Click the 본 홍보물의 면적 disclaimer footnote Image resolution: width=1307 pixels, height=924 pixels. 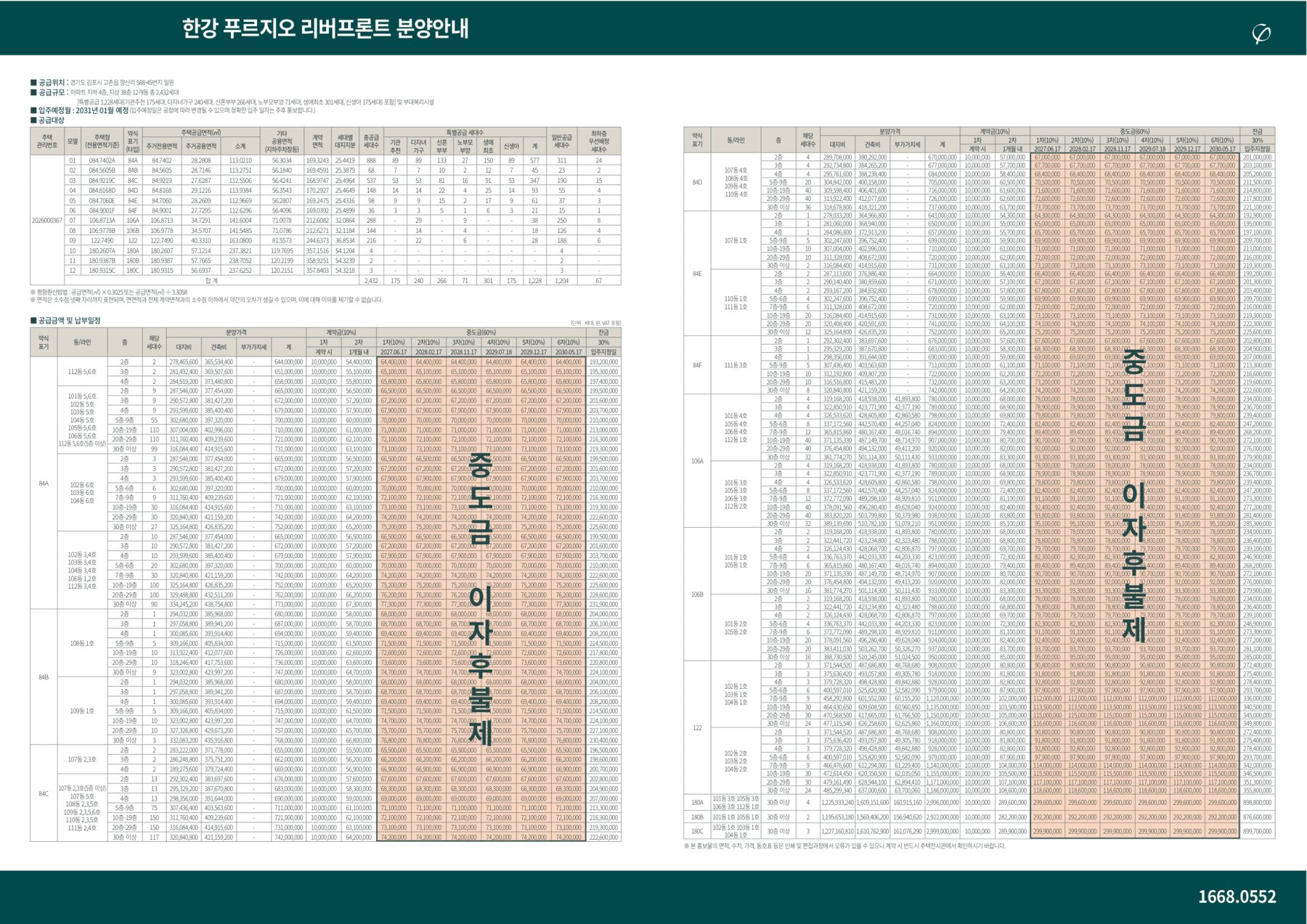tap(844, 846)
